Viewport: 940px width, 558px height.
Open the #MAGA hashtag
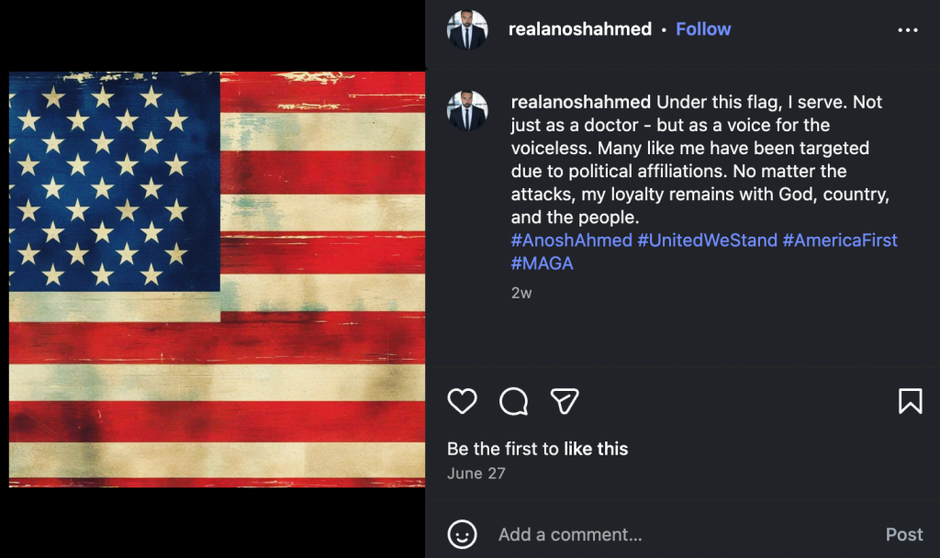pyautogui.click(x=542, y=263)
